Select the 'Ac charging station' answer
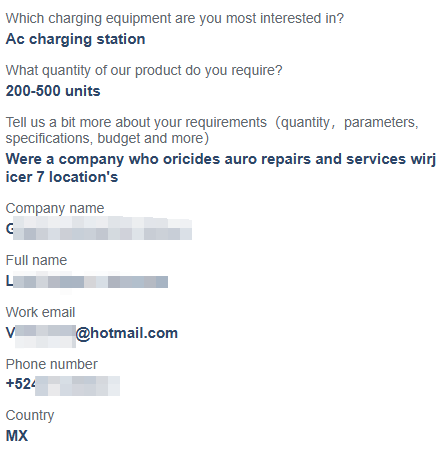Viewport: 441px width, 468px height. tap(75, 39)
